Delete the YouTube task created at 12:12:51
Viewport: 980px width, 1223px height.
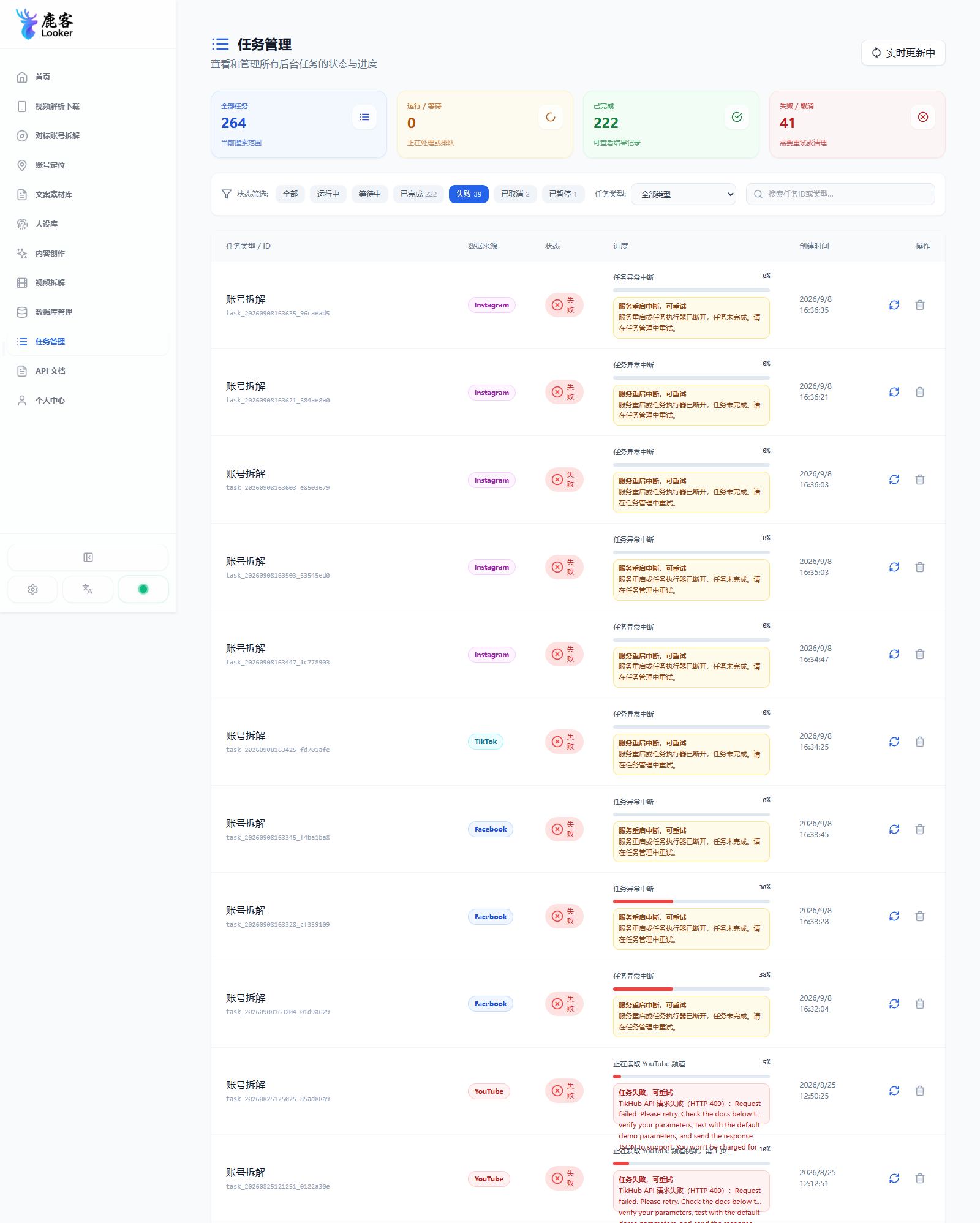point(920,1178)
